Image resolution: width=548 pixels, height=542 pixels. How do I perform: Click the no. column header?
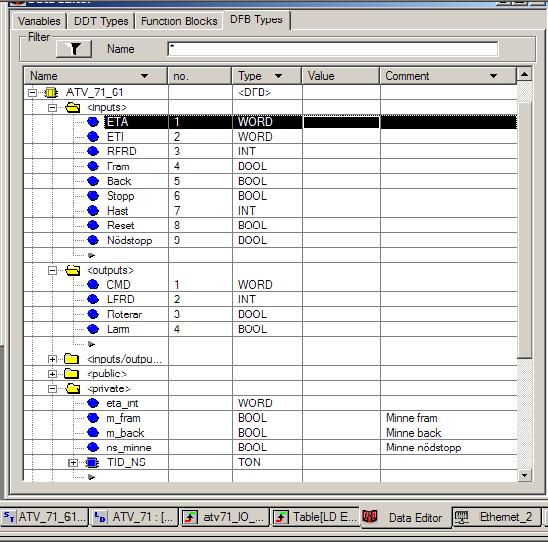click(x=200, y=76)
